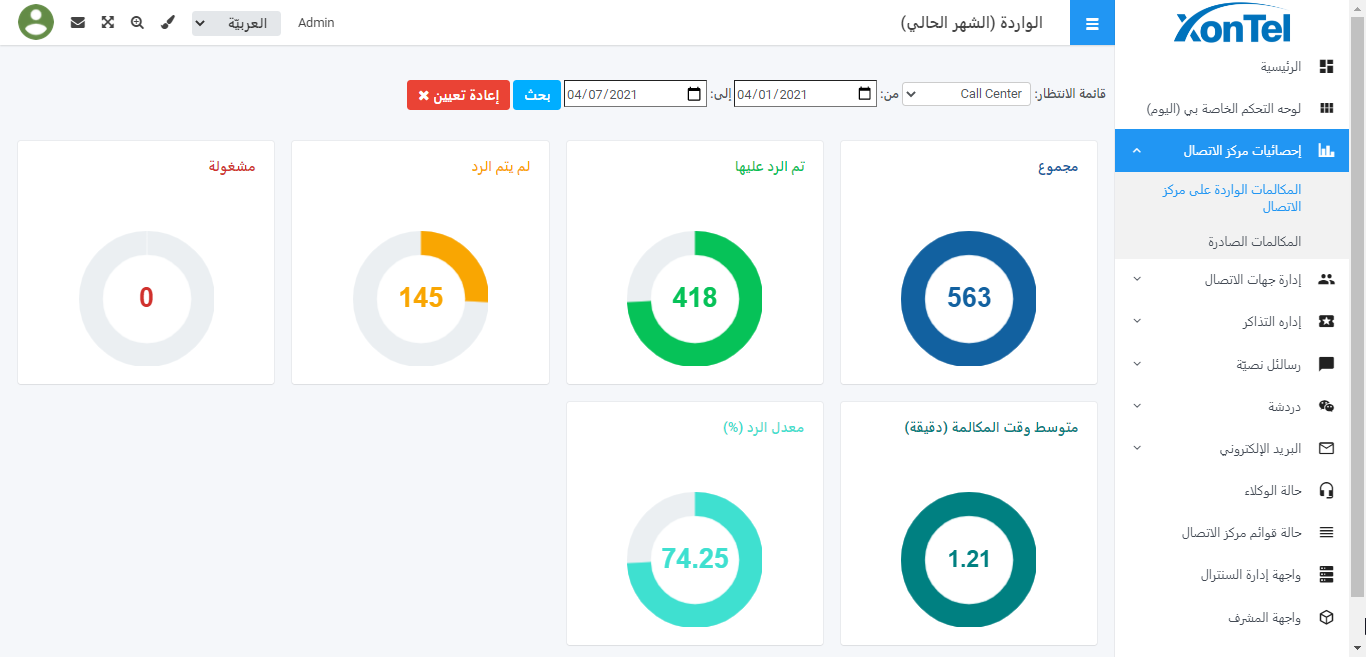1366x657 pixels.
Task: Click the chat icon beside دردشة
Action: [1327, 406]
